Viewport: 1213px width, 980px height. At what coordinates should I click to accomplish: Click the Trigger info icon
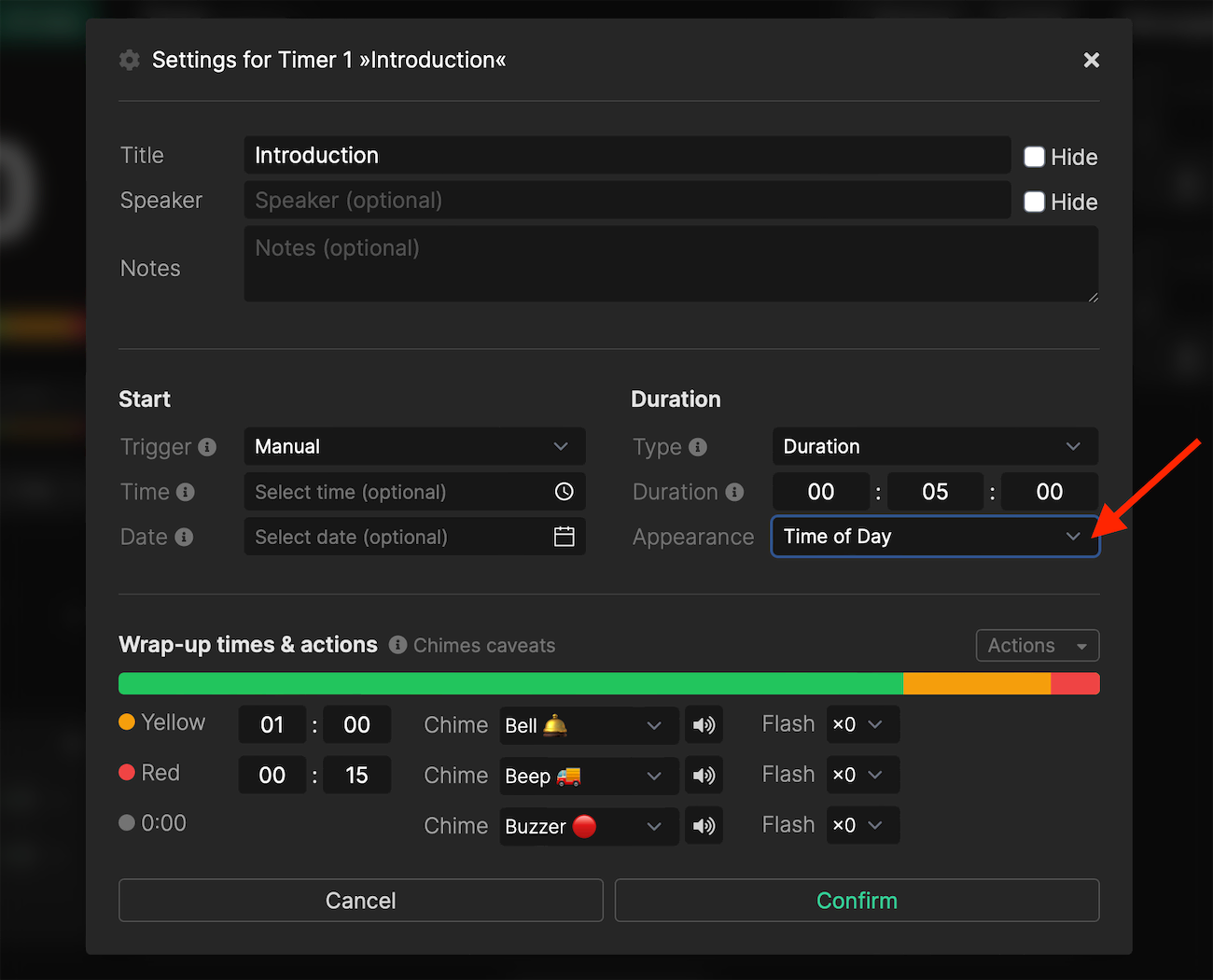(207, 447)
